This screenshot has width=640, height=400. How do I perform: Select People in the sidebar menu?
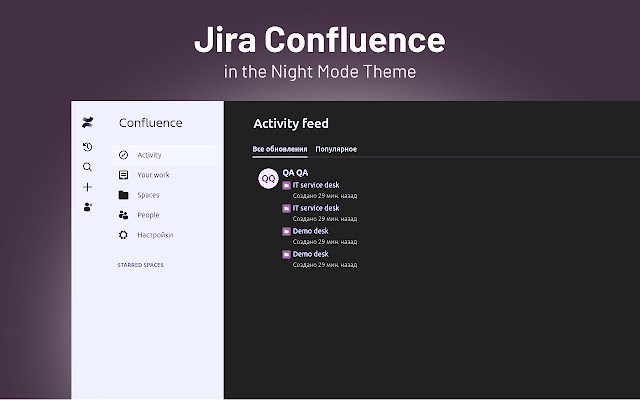(x=148, y=215)
